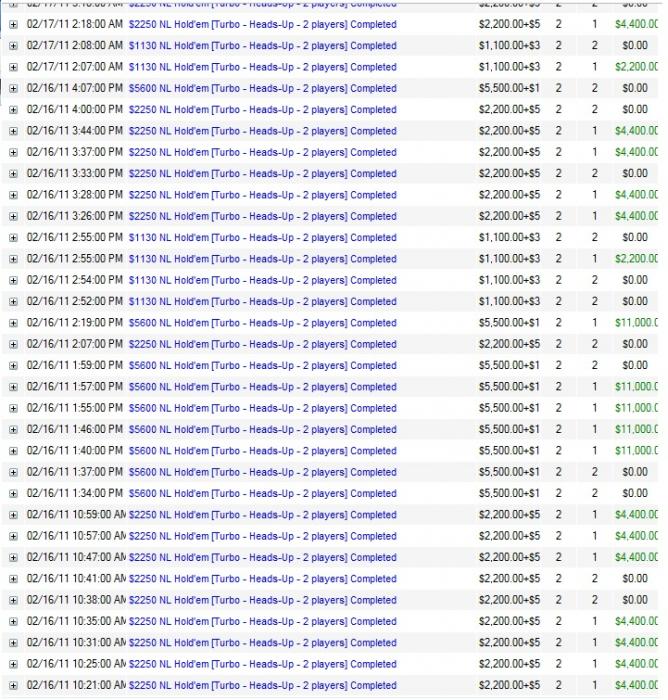Expand the 02/17/11 2:08:00 AM tournament row
This screenshot has height=700, width=668.
coord(13,46)
